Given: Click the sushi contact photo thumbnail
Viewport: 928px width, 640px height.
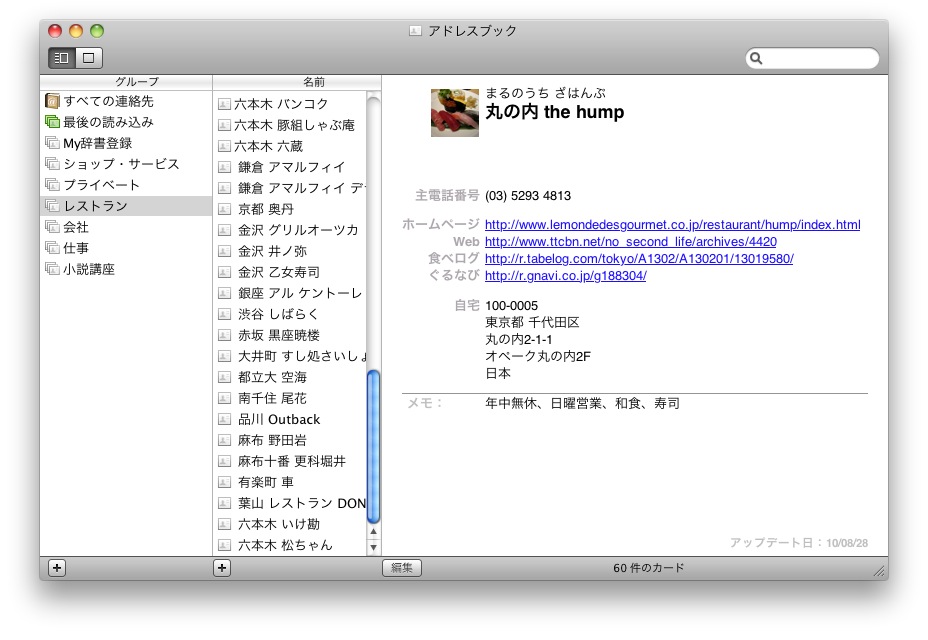Looking at the screenshot, I should coord(454,112).
